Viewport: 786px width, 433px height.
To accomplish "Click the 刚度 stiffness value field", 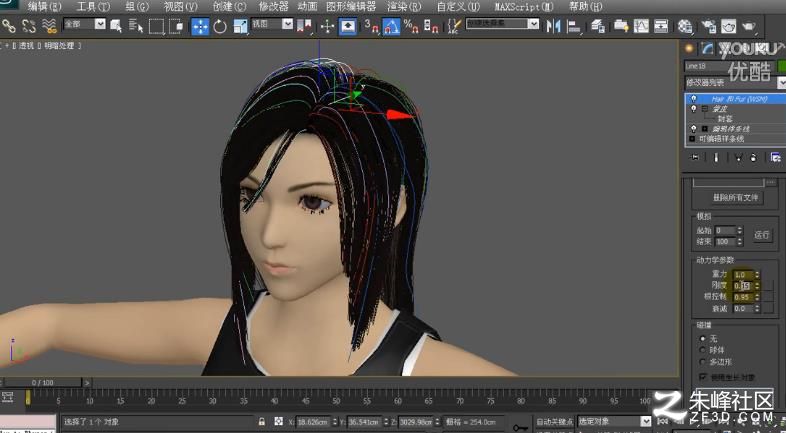I will [x=743, y=286].
